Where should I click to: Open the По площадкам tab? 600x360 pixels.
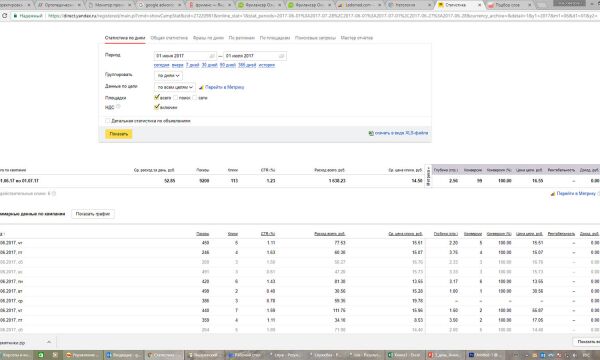coord(275,38)
